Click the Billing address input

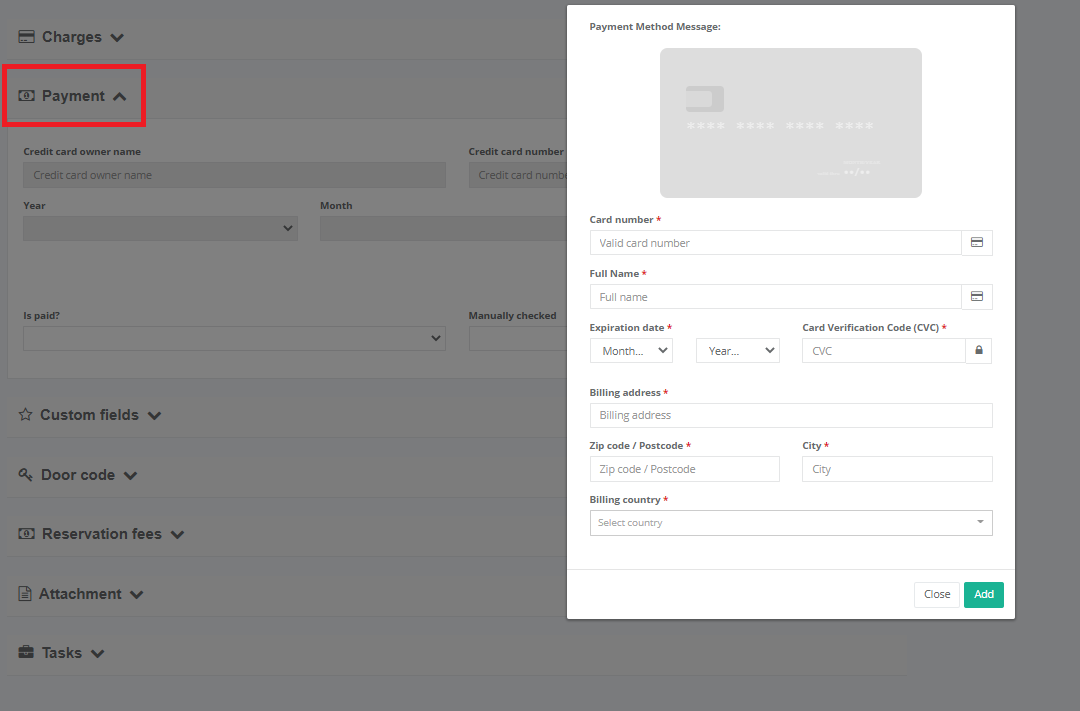click(x=791, y=415)
